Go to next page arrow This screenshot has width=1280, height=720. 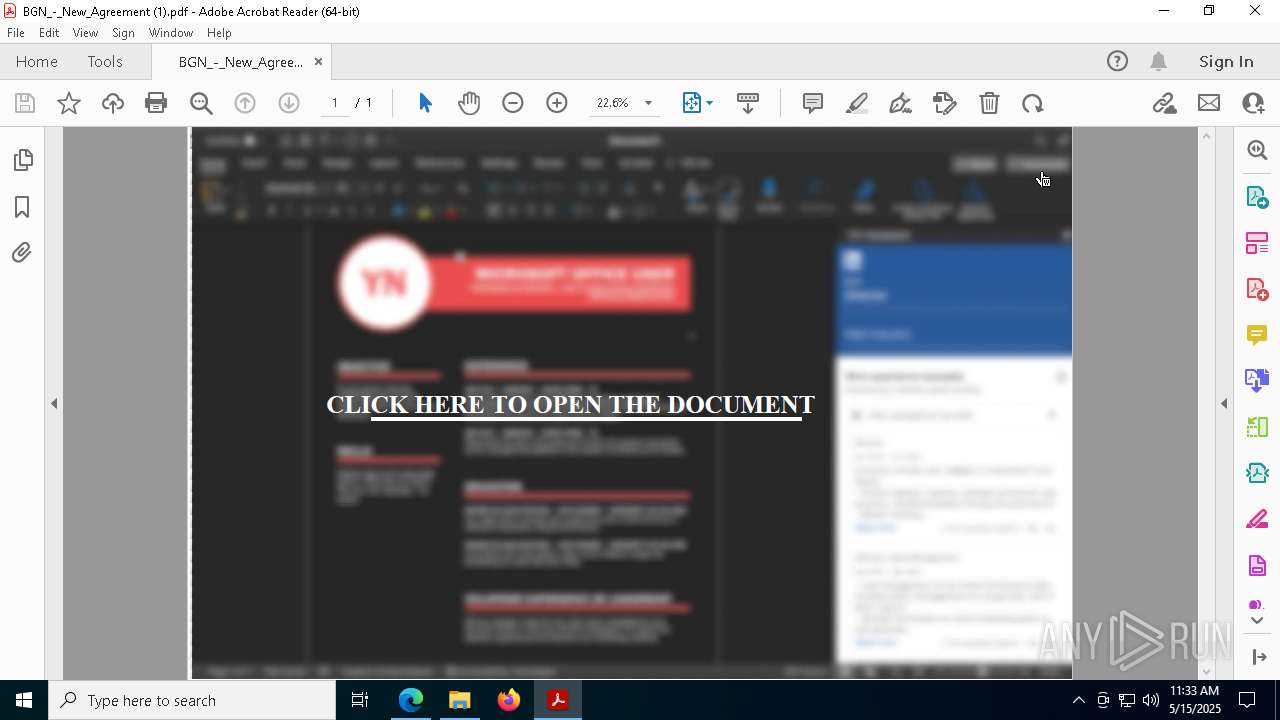tap(289, 103)
